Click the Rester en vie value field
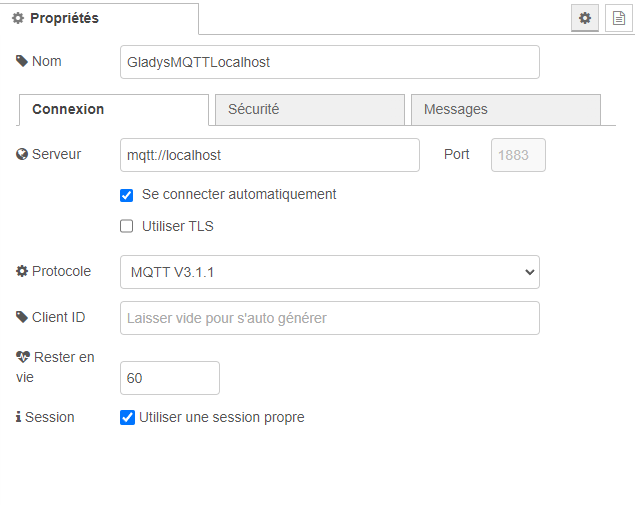This screenshot has width=635, height=505. pyautogui.click(x=169, y=378)
